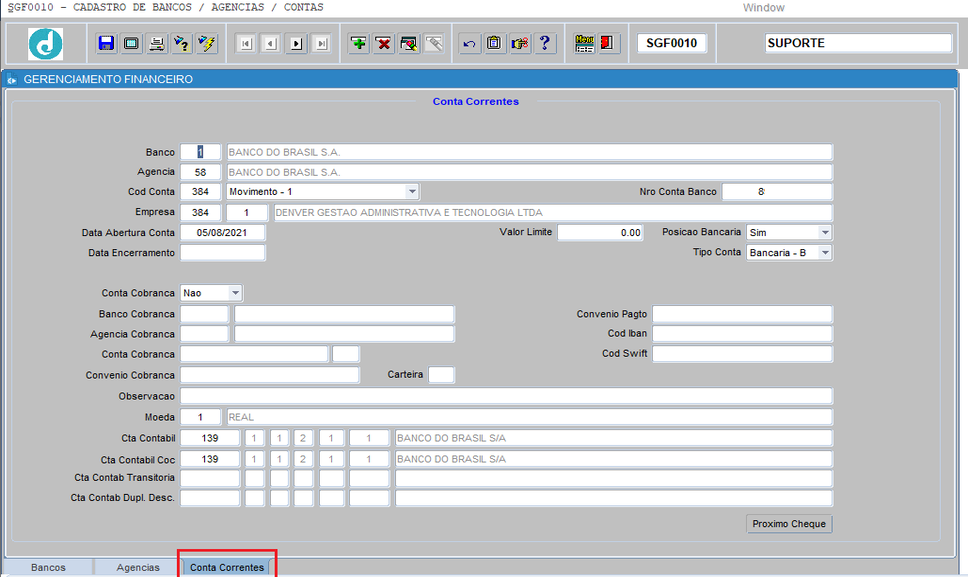
Task: Click the blue floppy disk Save icon
Action: 106,43
